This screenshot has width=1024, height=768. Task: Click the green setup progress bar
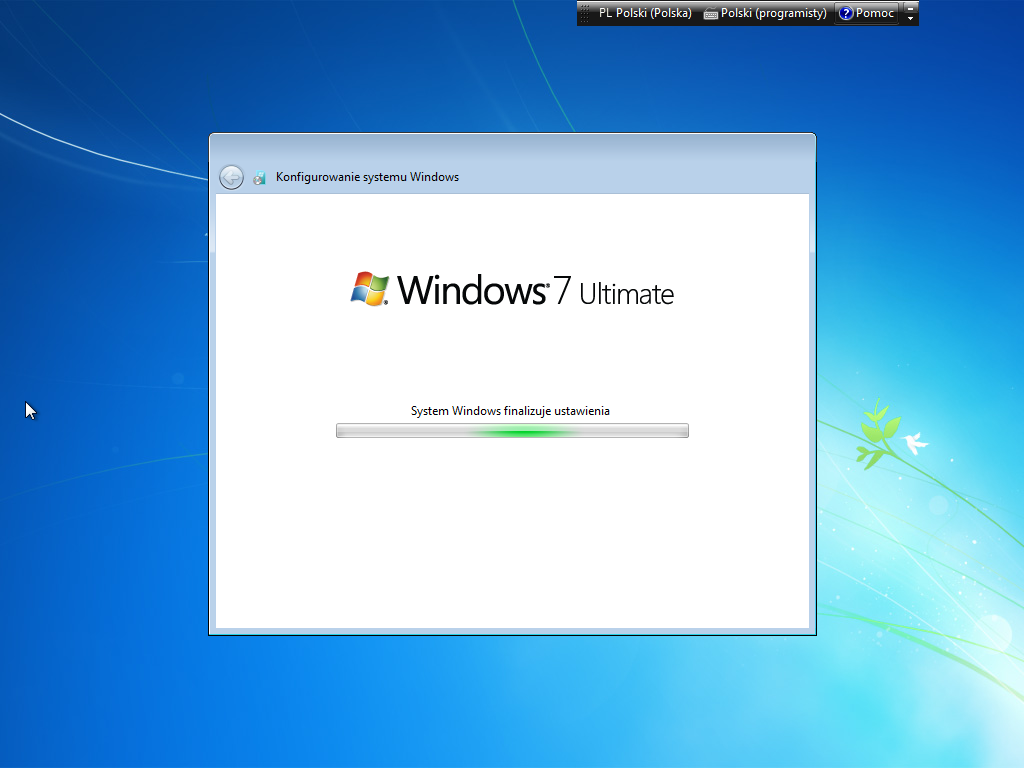(512, 430)
